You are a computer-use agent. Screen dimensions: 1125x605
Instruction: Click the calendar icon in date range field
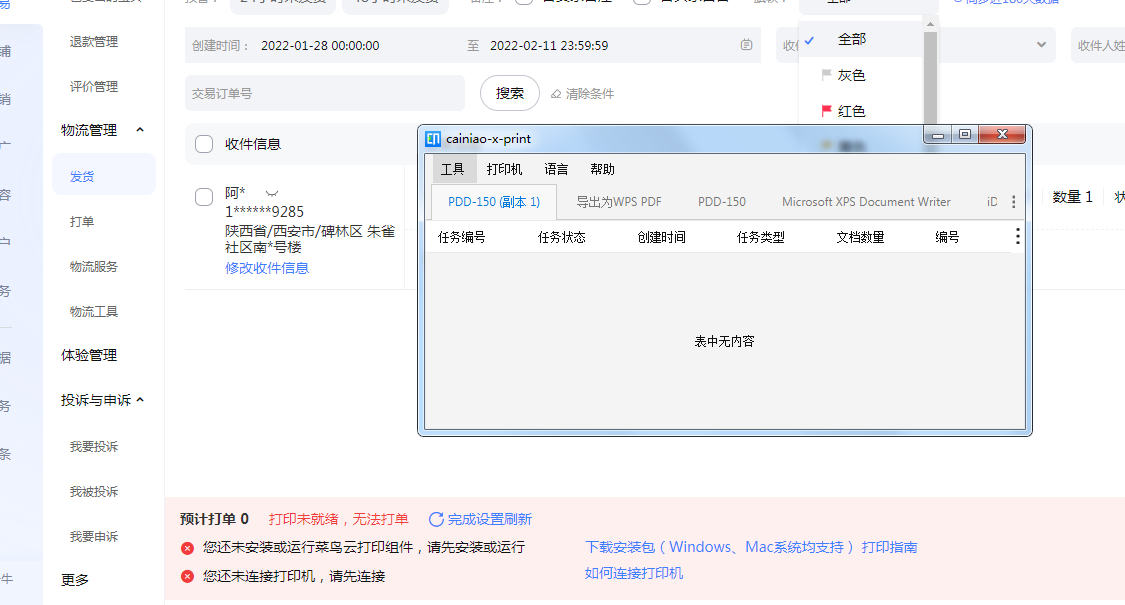[x=746, y=45]
